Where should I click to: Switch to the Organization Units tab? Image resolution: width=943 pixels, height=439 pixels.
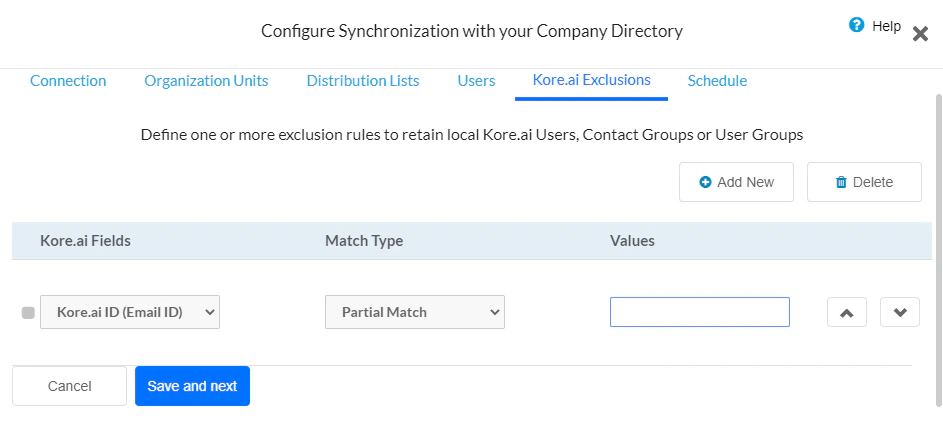[206, 81]
